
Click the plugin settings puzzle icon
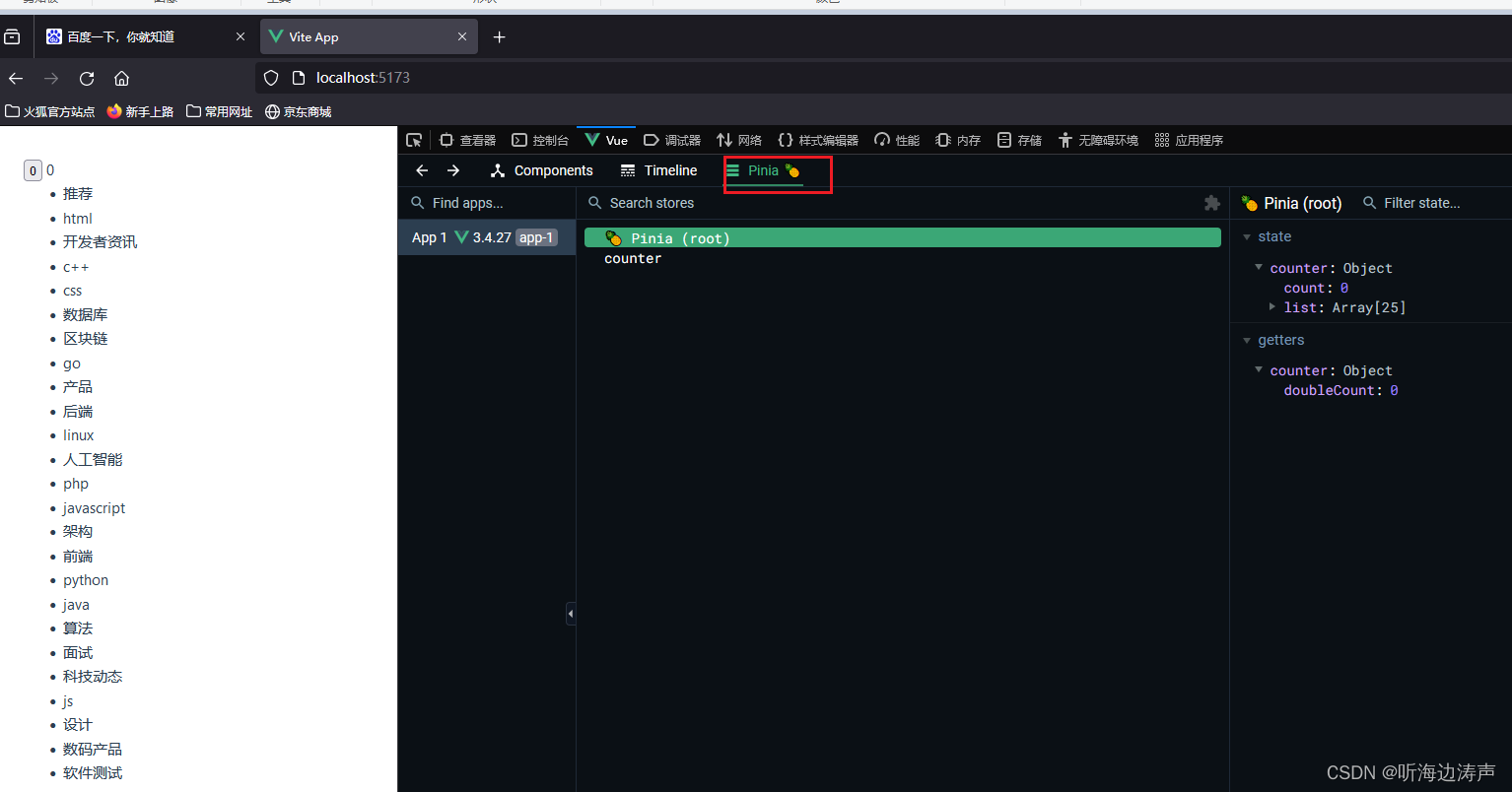[x=1212, y=203]
